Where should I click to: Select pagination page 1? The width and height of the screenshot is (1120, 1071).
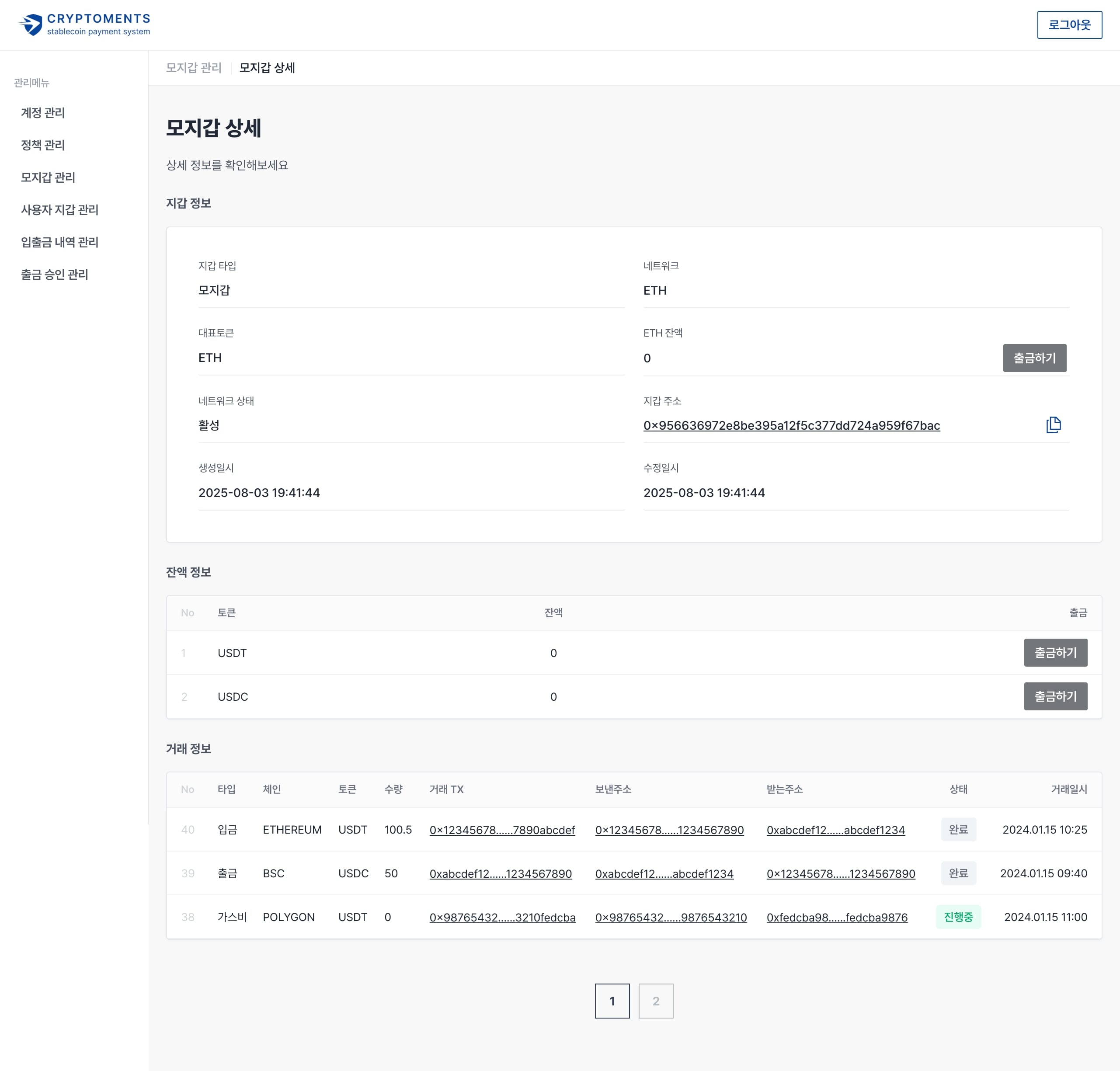[612, 1001]
